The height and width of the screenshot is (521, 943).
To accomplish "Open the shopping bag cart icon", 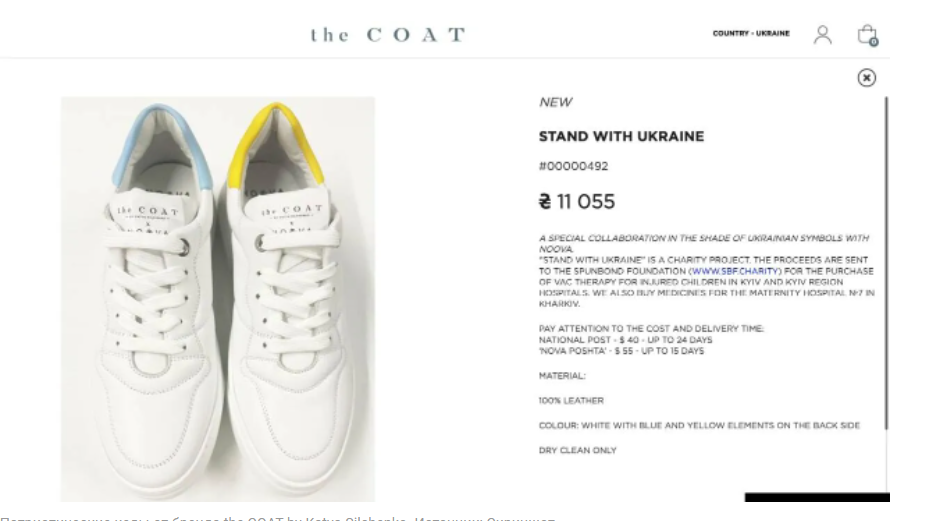I will click(x=867, y=36).
